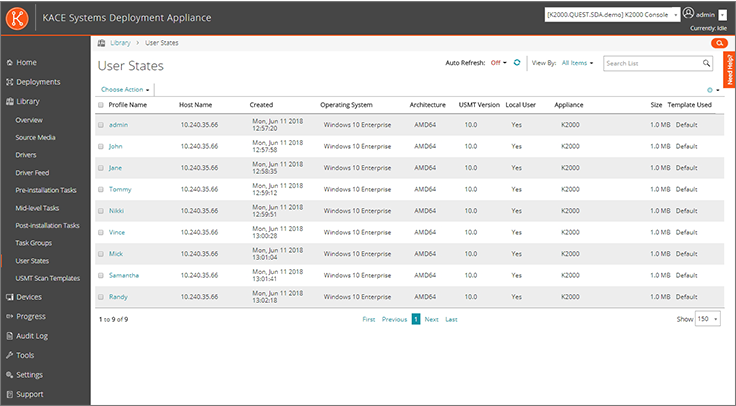Screen dimensions: 736x406
Task: Click the orange global search button
Action: (x=719, y=43)
